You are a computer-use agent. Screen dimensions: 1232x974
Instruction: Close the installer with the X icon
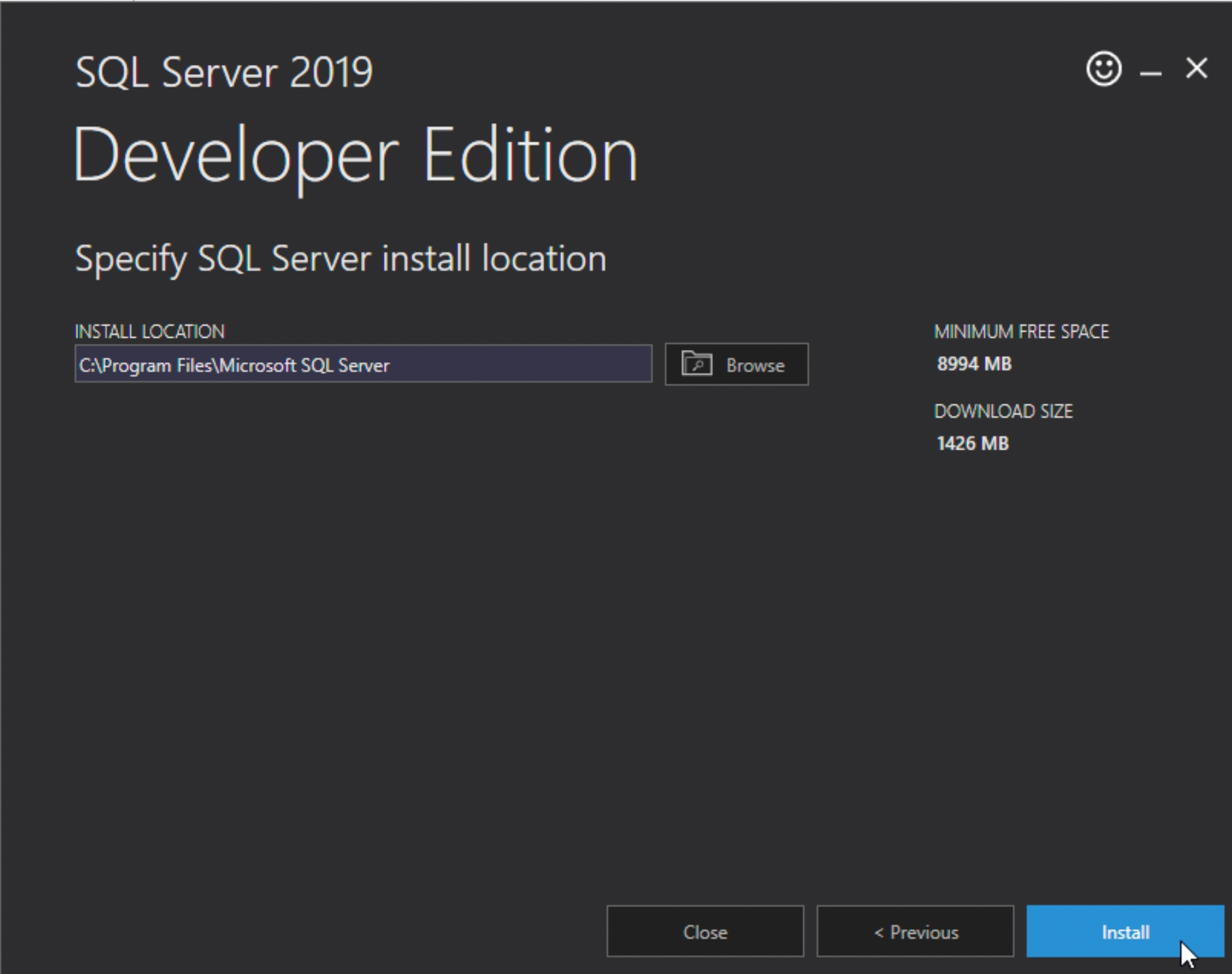1196,69
